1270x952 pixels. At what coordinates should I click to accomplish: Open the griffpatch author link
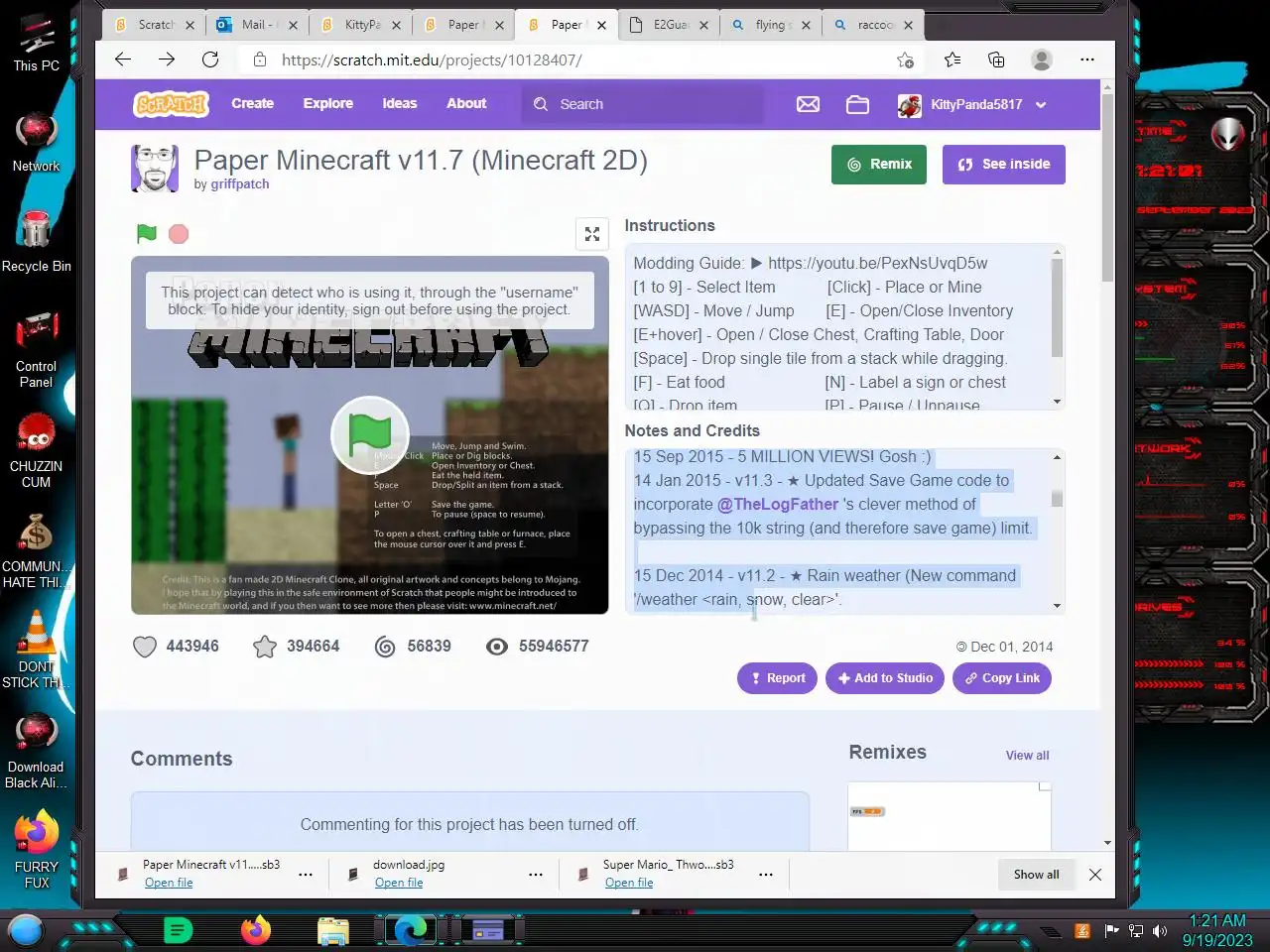click(239, 184)
